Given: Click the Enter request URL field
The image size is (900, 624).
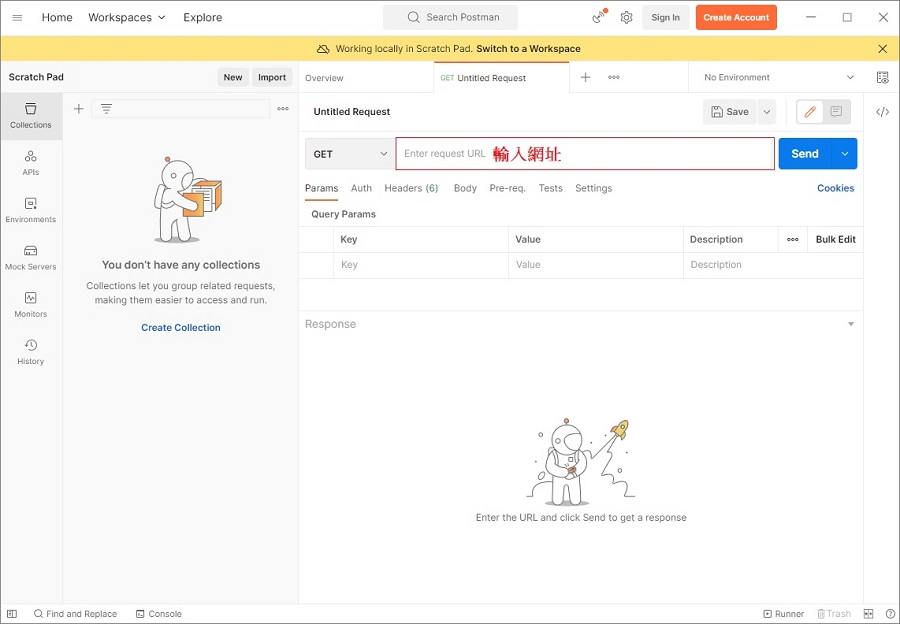Looking at the screenshot, I should 584,154.
